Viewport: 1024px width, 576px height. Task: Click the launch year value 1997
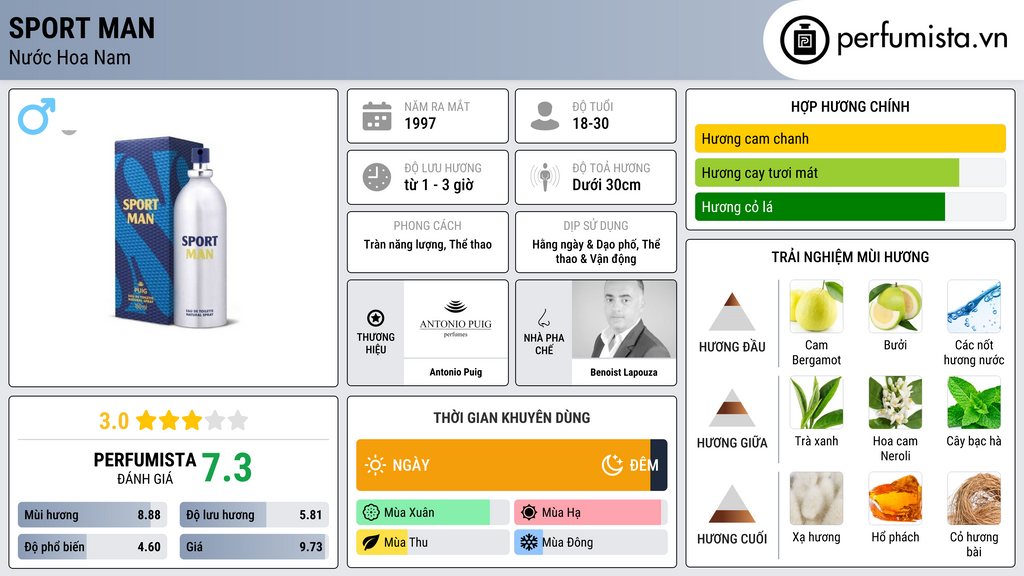[420, 123]
